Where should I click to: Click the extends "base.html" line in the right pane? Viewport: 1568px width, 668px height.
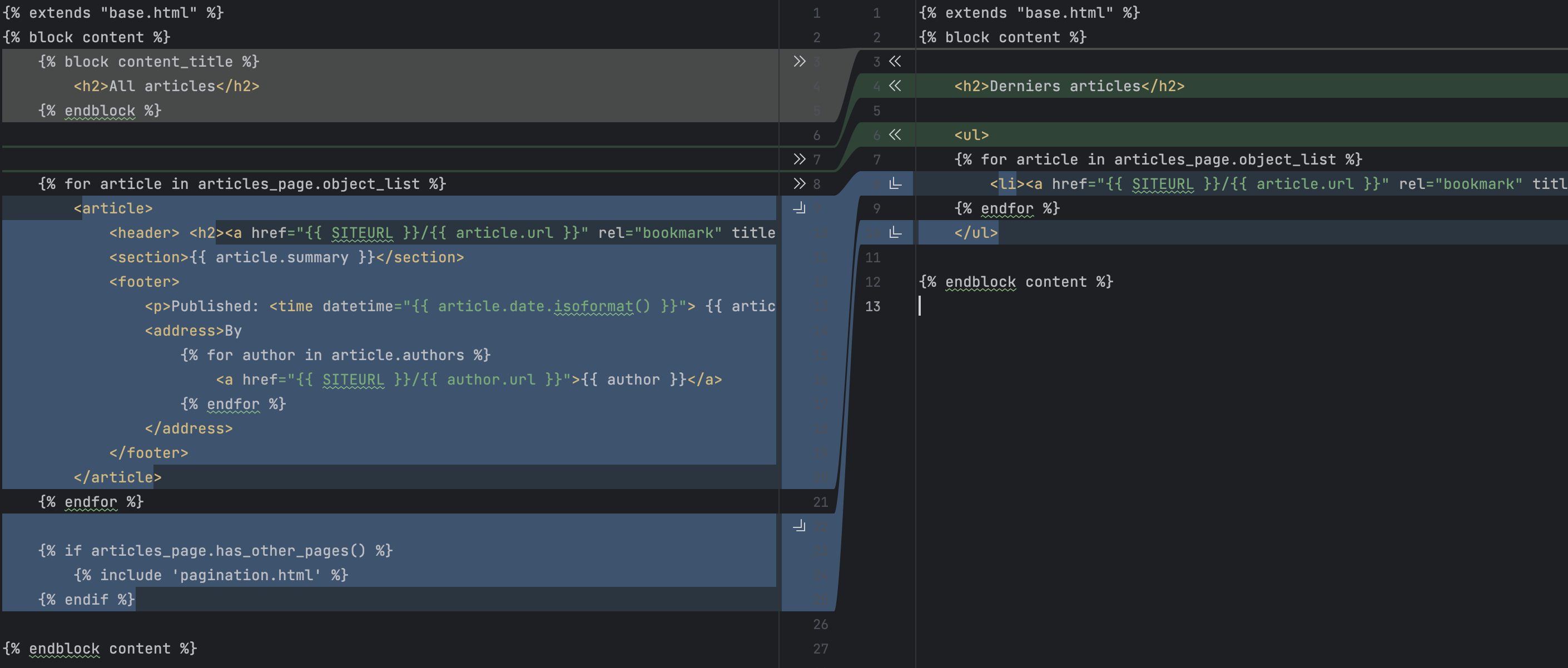(1029, 13)
